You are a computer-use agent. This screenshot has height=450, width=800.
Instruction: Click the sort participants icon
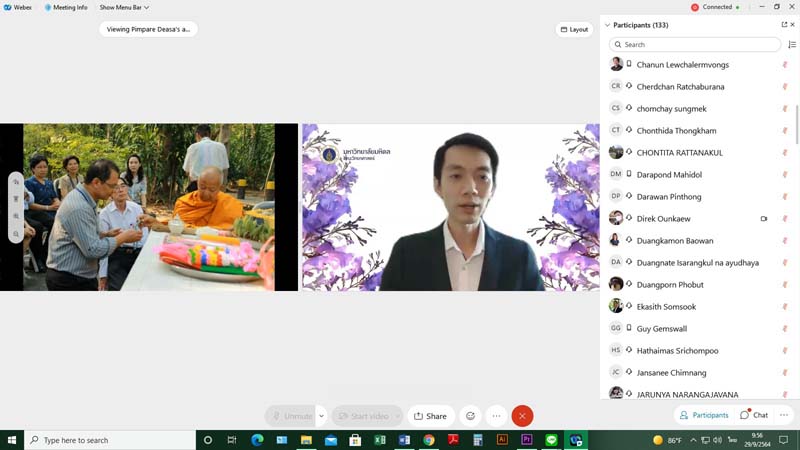coord(792,45)
